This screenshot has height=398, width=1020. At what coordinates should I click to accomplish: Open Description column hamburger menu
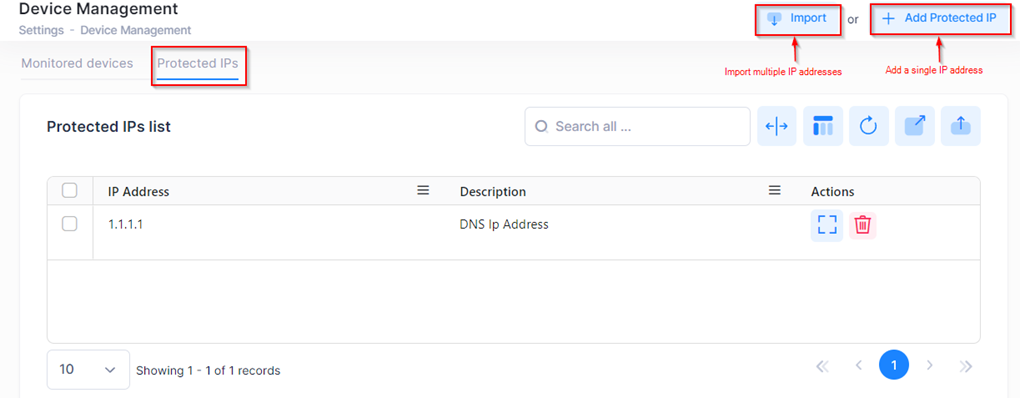[x=774, y=191]
